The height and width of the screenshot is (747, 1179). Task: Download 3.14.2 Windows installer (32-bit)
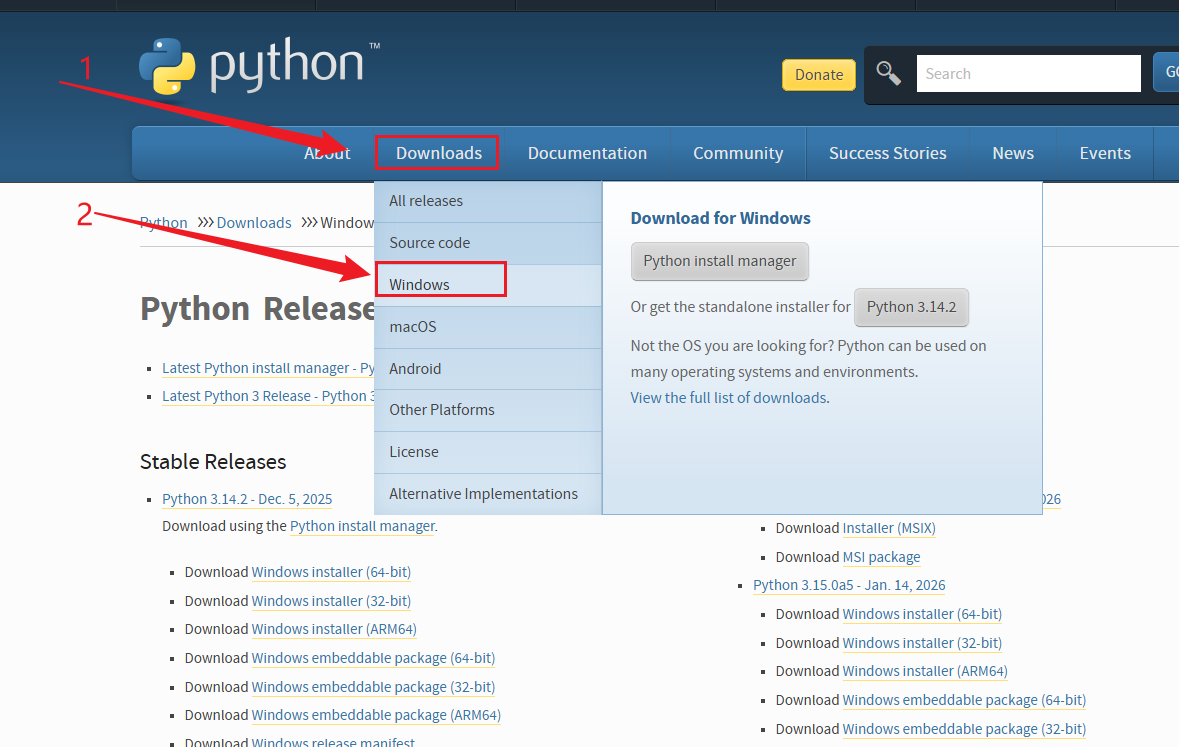331,601
